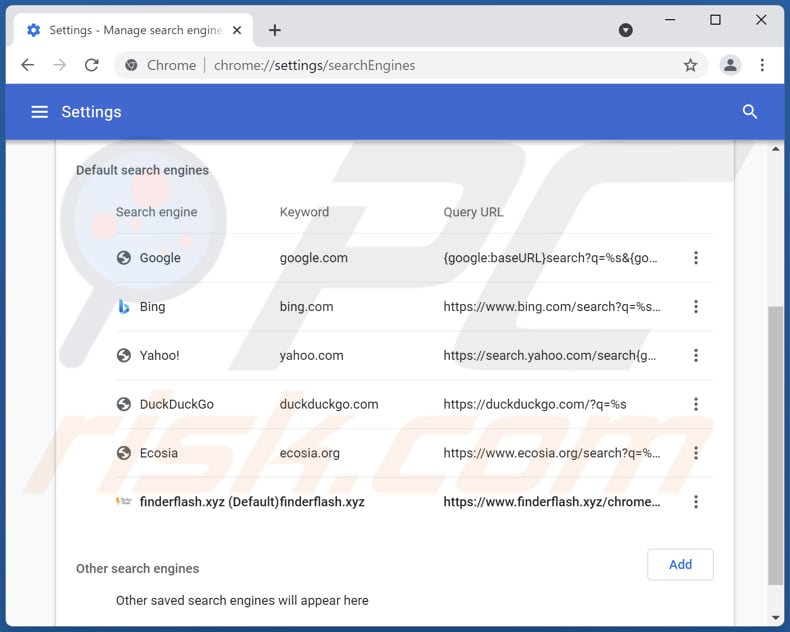Open a new tab with the plus button
This screenshot has height=632, width=790.
click(x=275, y=30)
